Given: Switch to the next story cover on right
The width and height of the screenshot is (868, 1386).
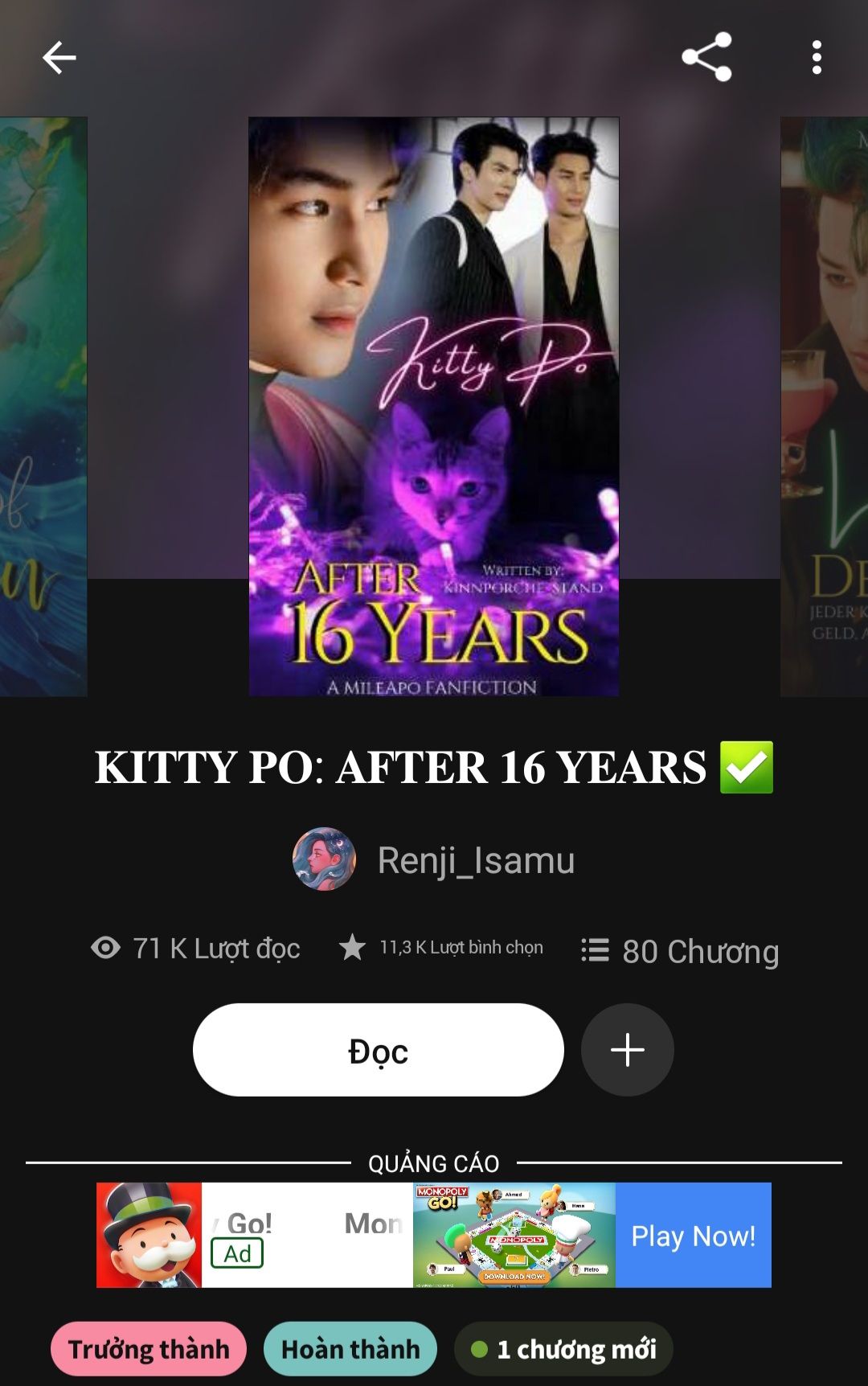Looking at the screenshot, I should pyautogui.click(x=825, y=407).
